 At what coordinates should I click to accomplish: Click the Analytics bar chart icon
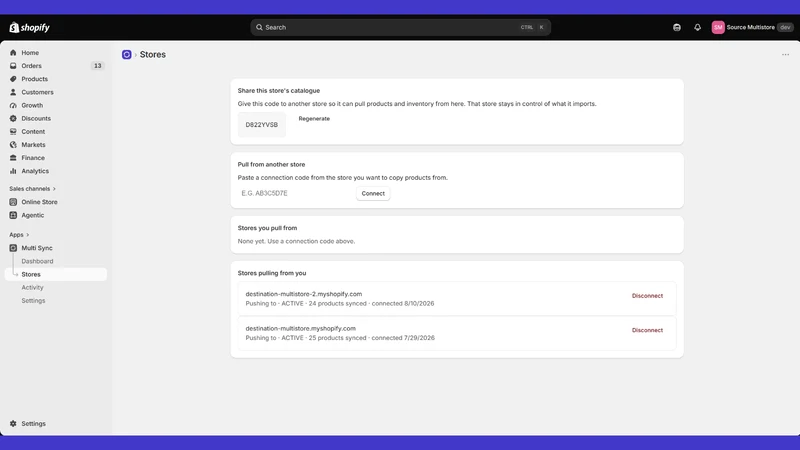(13, 171)
